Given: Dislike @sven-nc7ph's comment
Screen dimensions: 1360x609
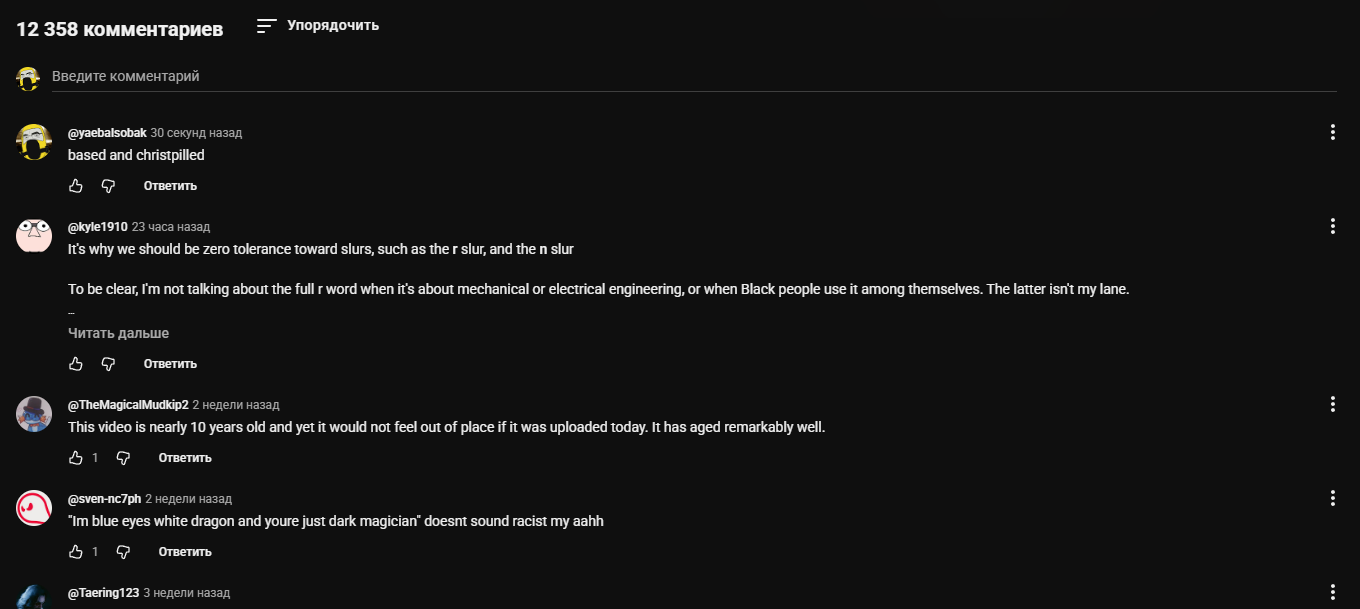Looking at the screenshot, I should [123, 552].
